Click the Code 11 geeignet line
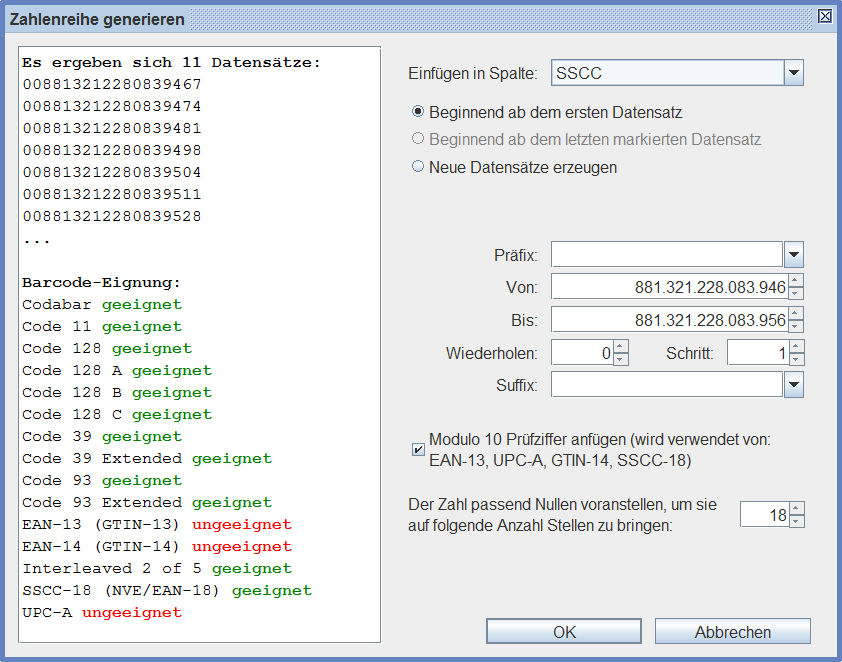Screen dimensions: 842x662 pos(102,326)
